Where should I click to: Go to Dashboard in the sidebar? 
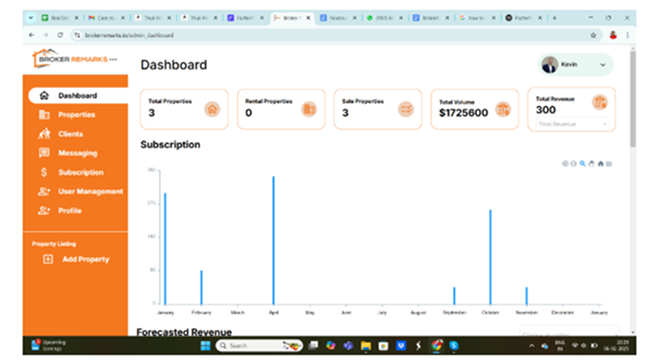(x=78, y=95)
